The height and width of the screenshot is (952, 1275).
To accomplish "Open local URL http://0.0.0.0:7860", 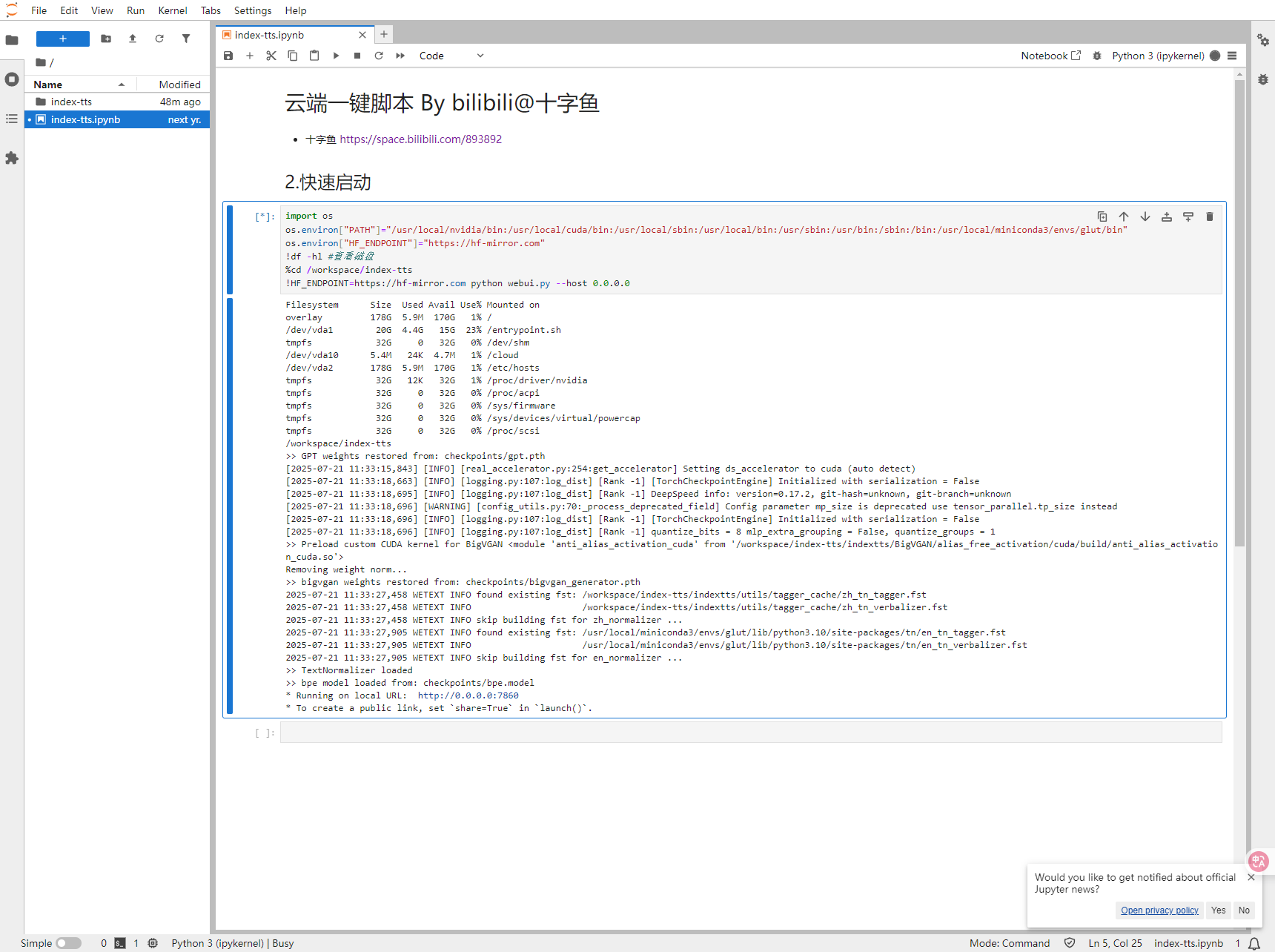I will (x=468, y=695).
